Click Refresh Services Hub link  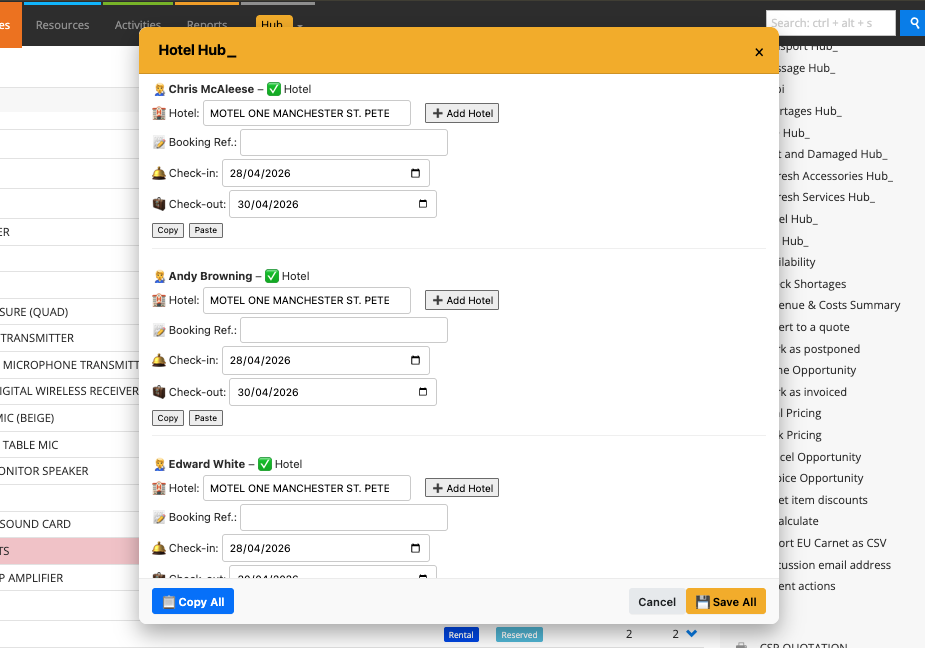click(827, 197)
